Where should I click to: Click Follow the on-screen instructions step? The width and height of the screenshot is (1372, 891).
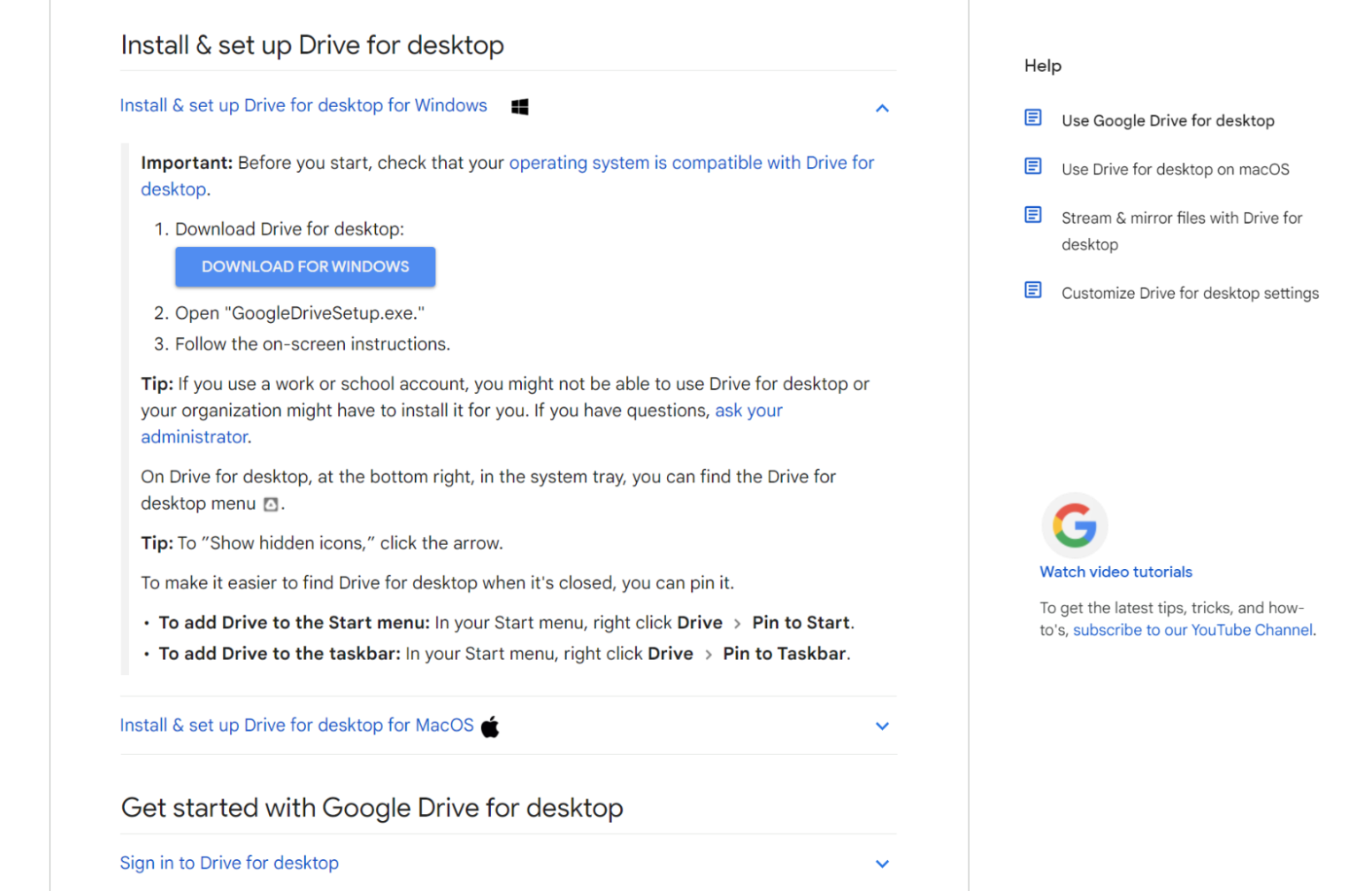[x=312, y=344]
